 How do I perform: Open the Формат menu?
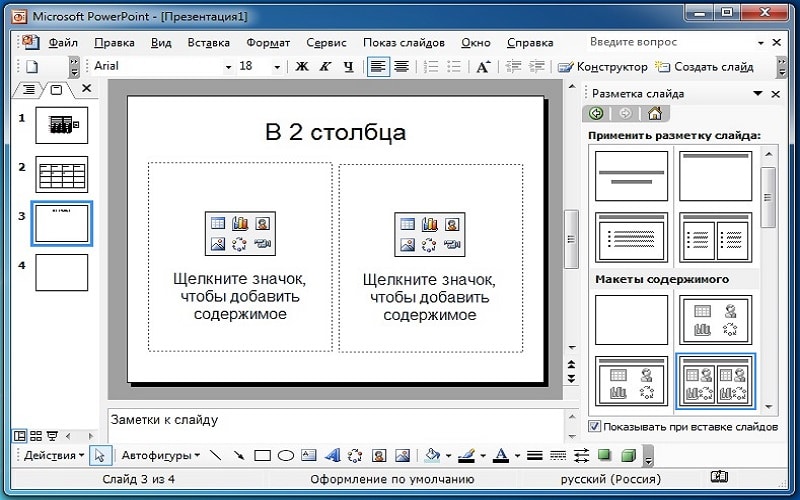[x=268, y=43]
